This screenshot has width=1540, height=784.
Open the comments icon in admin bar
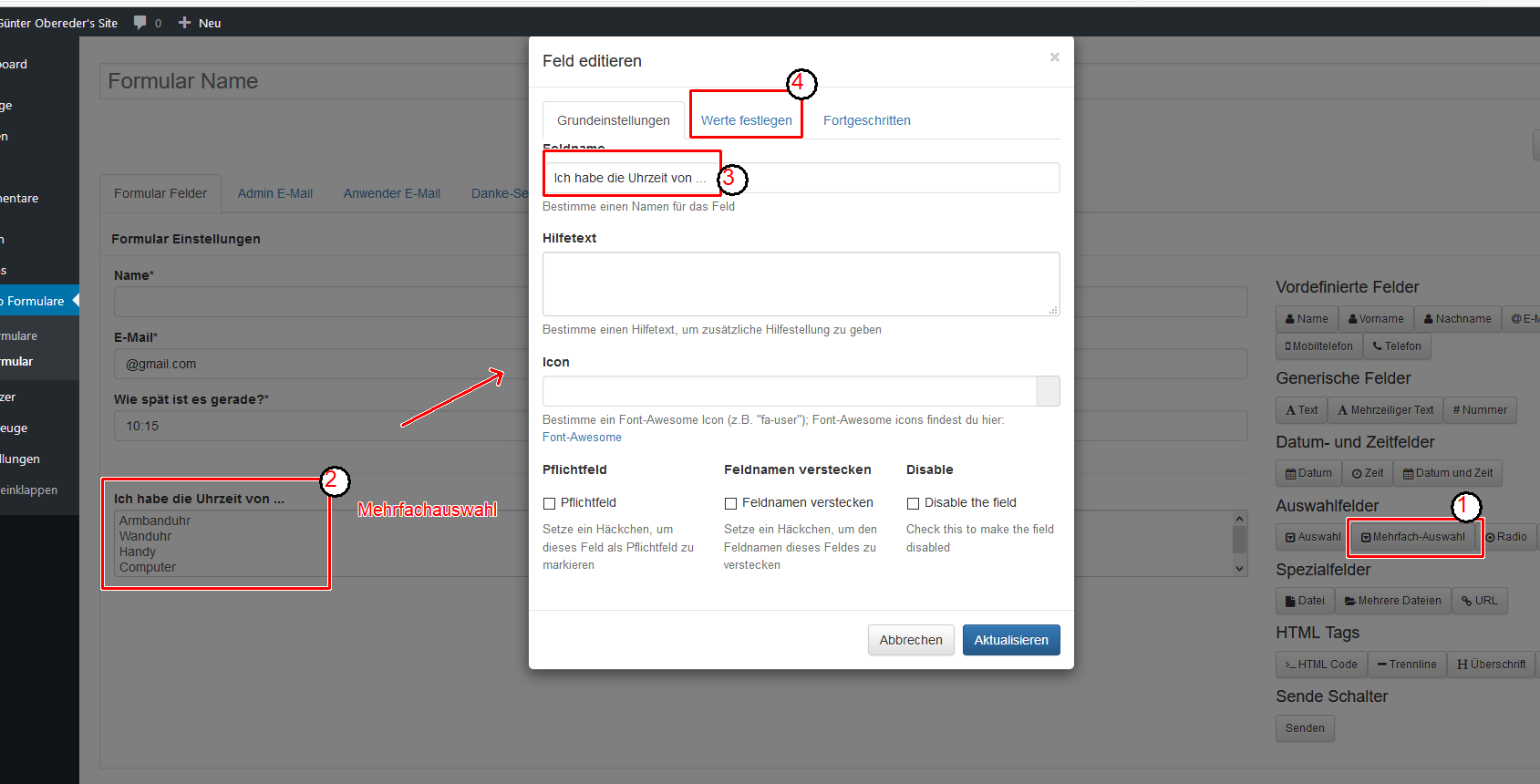click(x=147, y=23)
